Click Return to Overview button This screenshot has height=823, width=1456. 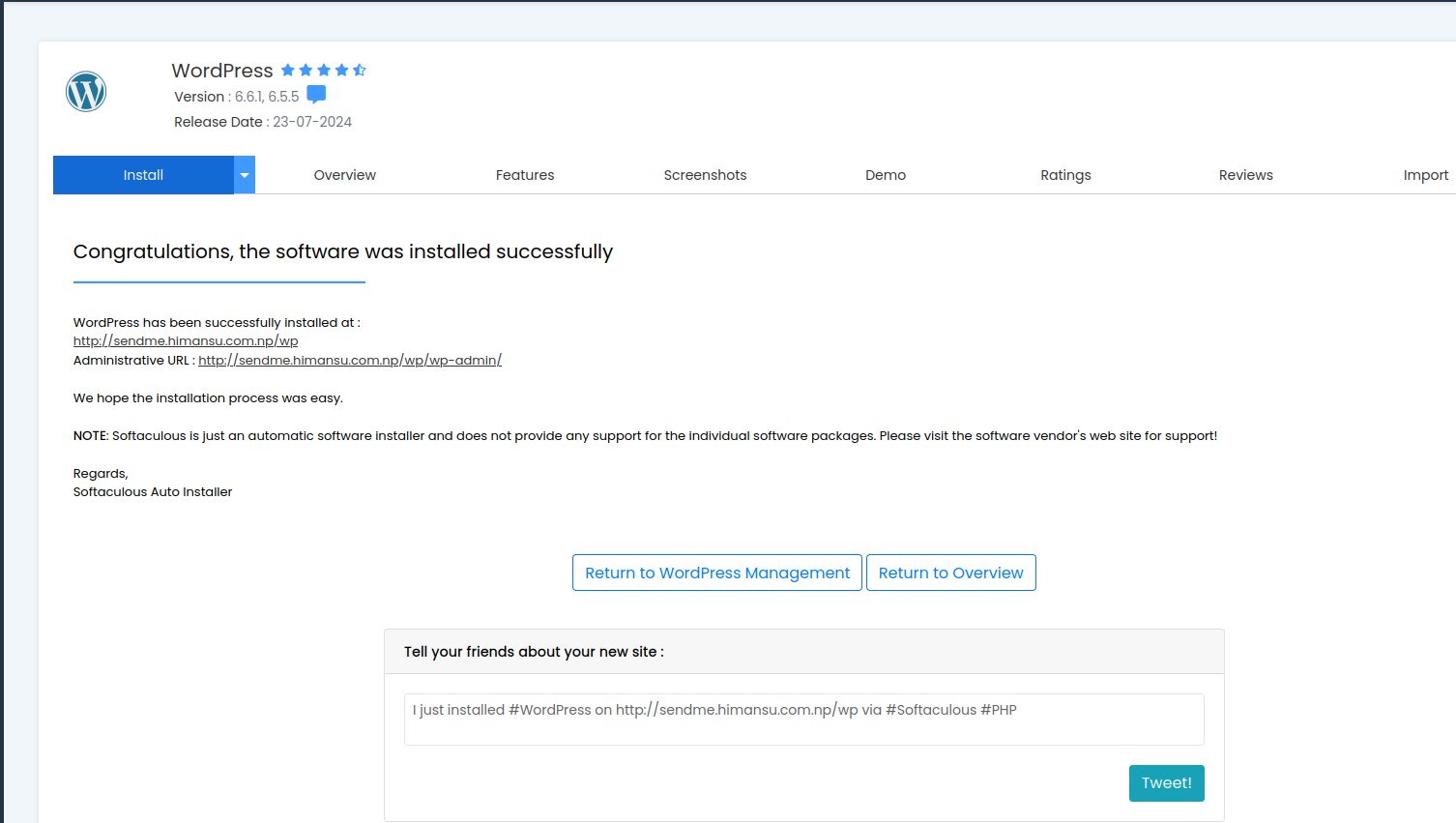[x=951, y=573]
